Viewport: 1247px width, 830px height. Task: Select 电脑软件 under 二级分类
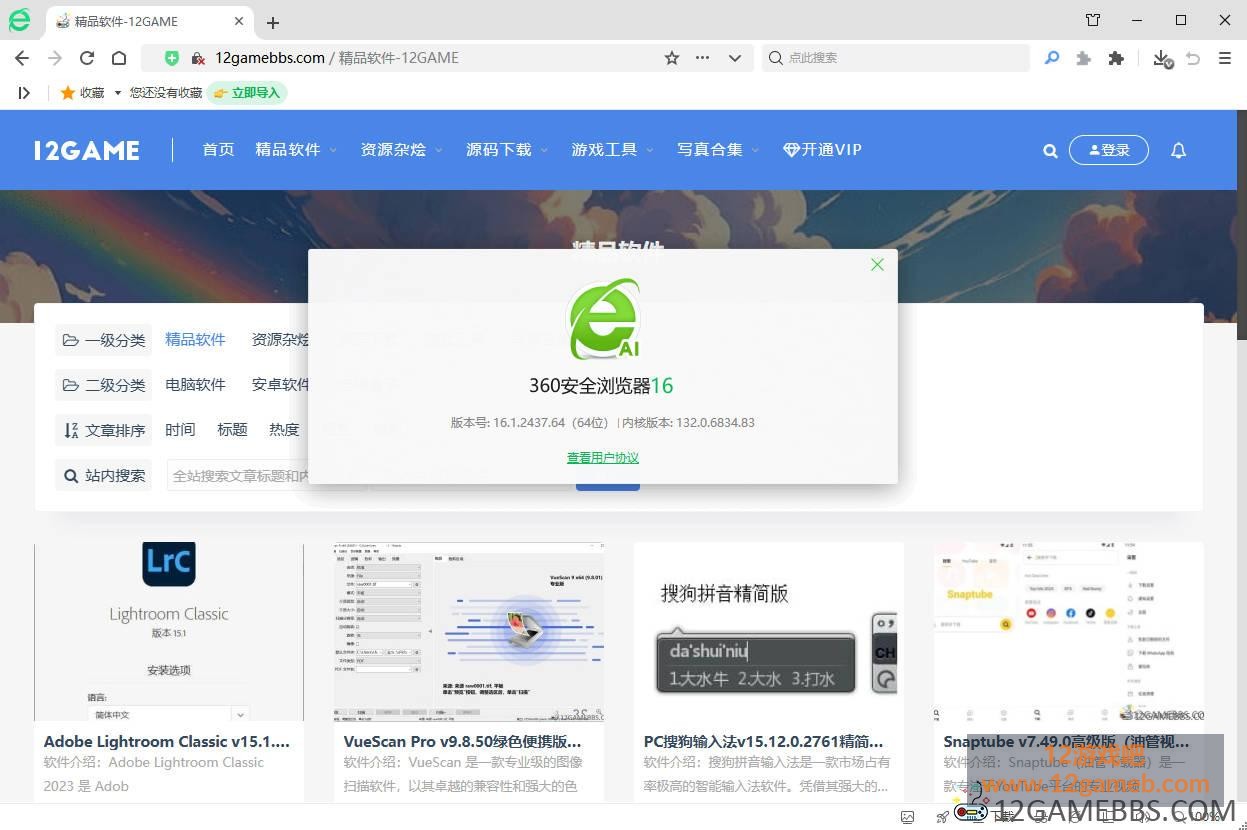[195, 385]
